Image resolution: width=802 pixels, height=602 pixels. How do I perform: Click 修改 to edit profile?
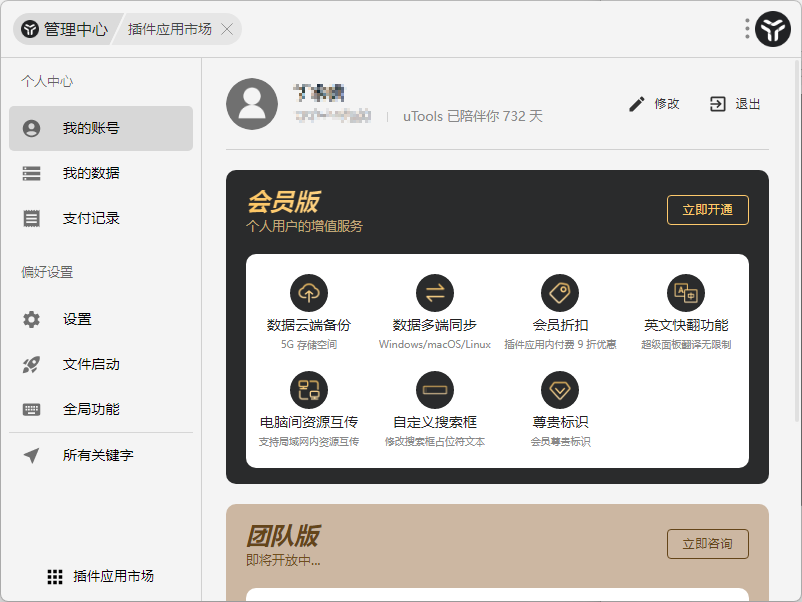click(x=653, y=103)
